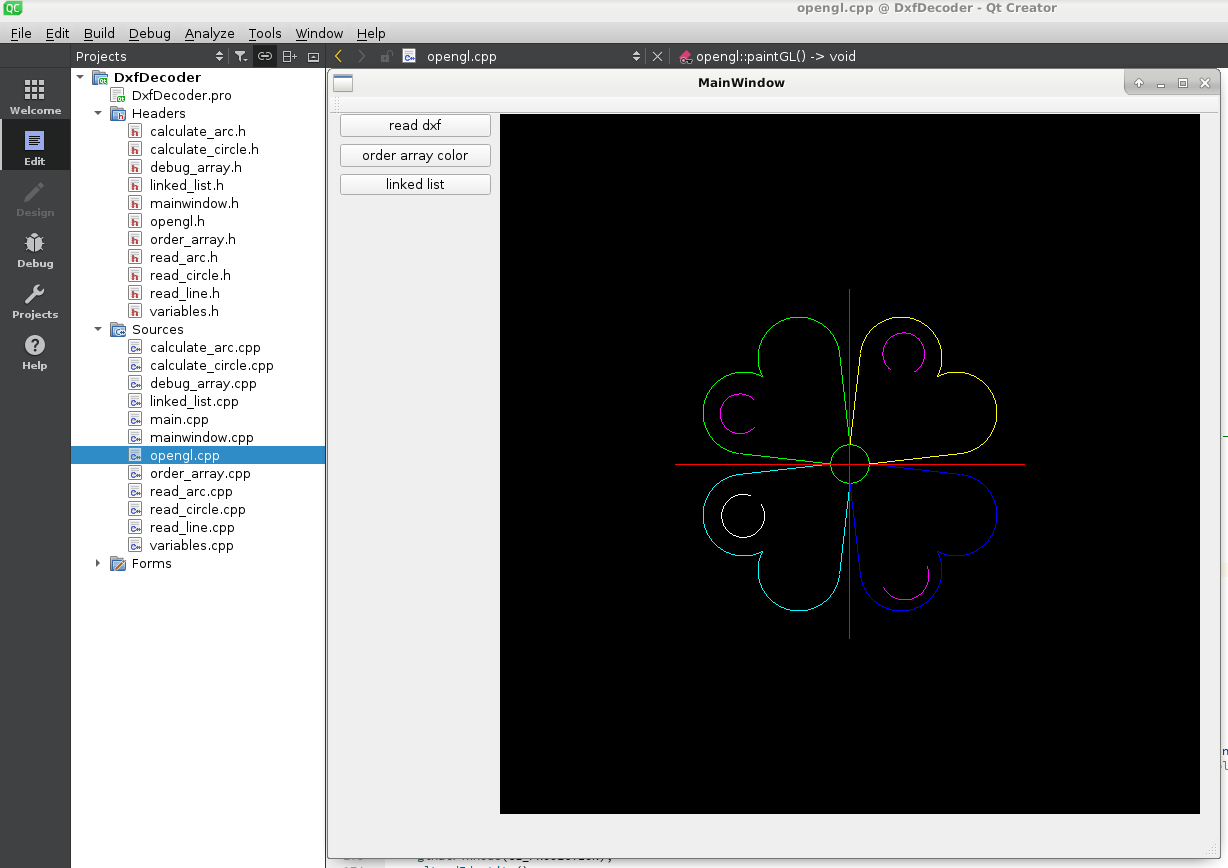Select read_arc.cpp source file
This screenshot has width=1228, height=868.
coord(191,491)
